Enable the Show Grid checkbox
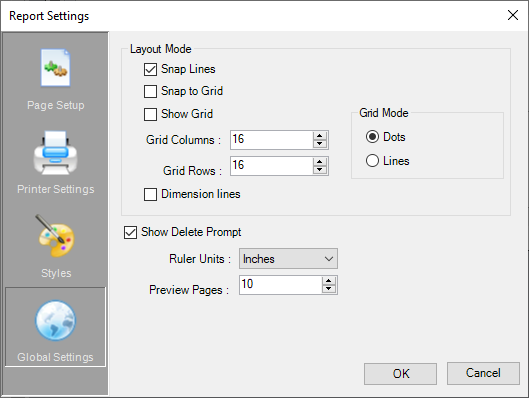529x398 pixels. (150, 114)
